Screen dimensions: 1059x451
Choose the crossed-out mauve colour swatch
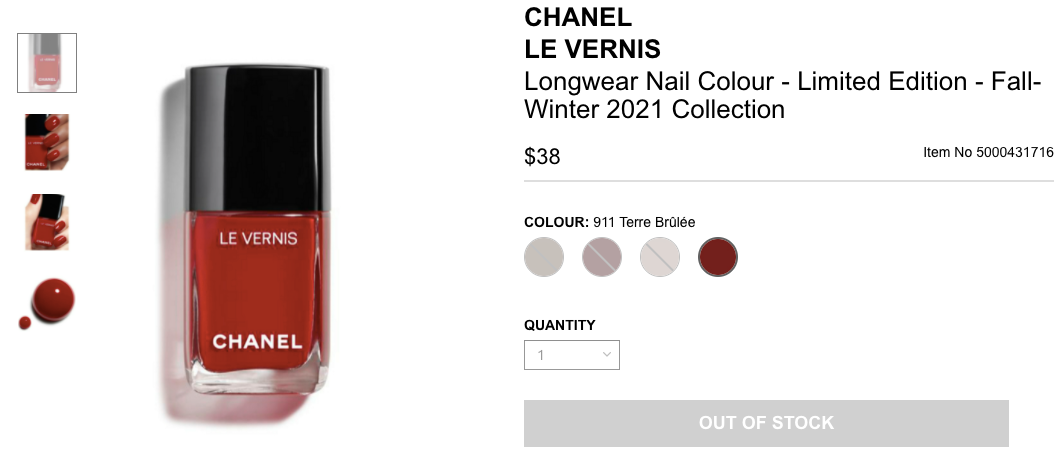[x=602, y=257]
